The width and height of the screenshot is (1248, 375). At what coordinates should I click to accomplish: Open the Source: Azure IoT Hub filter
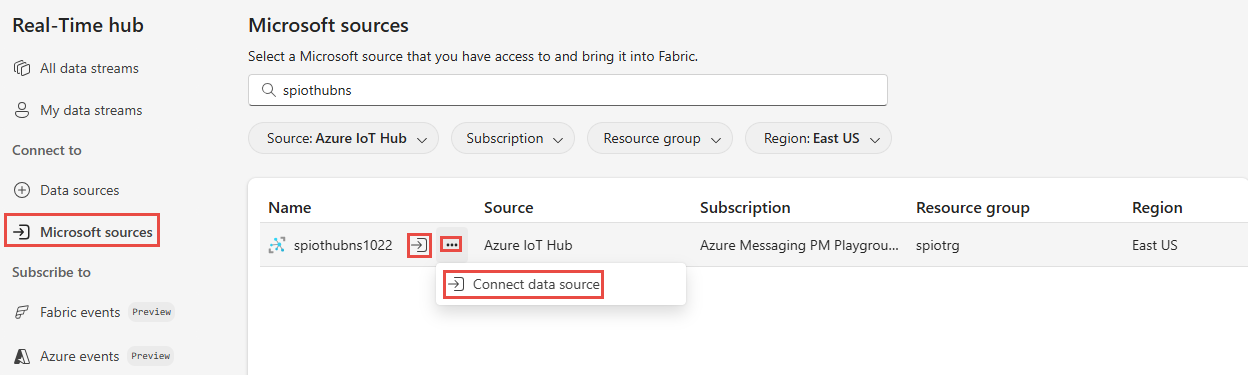pos(343,139)
